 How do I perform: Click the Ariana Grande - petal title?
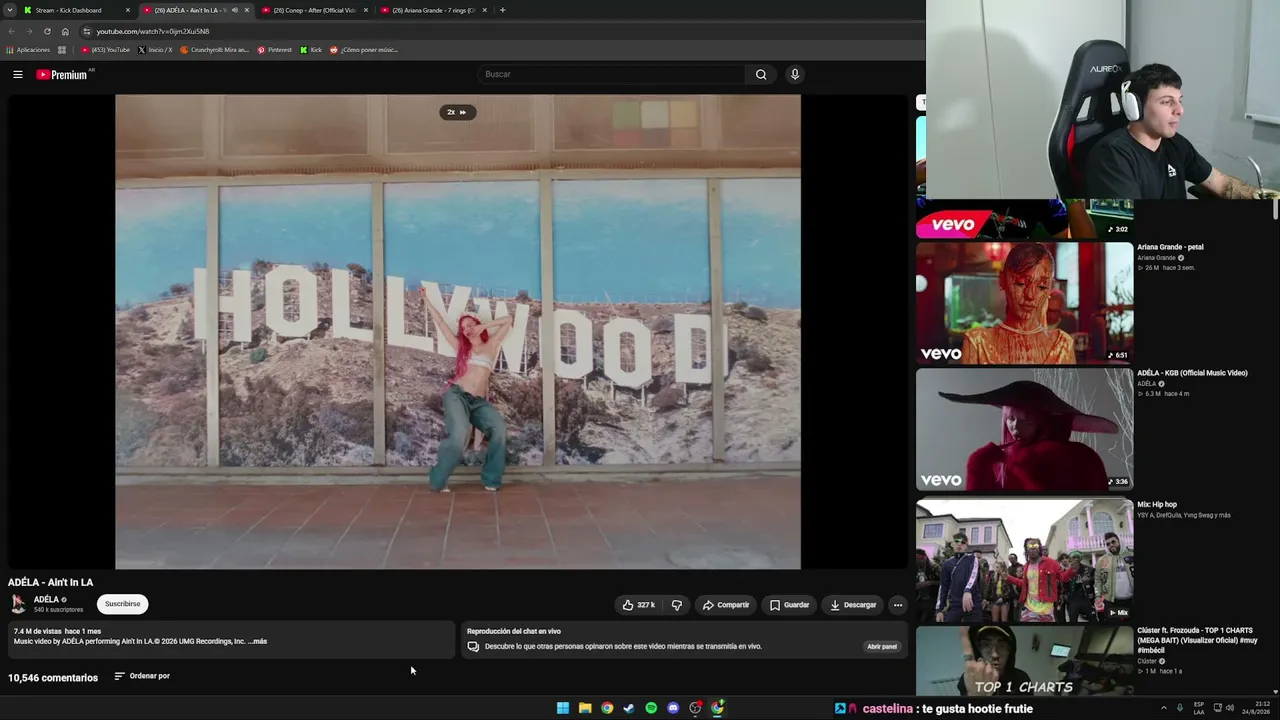1170,247
